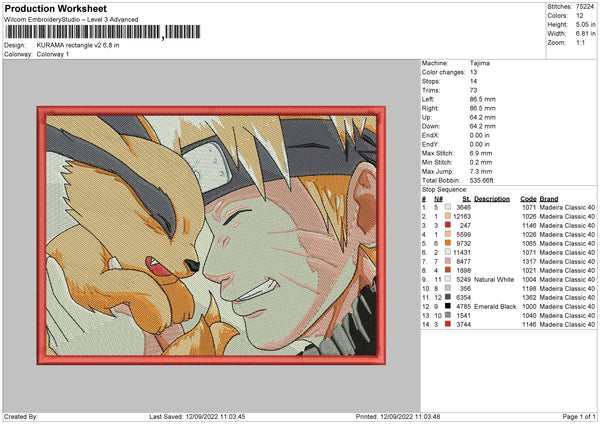Select the 'Wilcom EmbroideryStudio – Level 3 Advanced' line
Screen dimensions: 600x424
(71, 20)
